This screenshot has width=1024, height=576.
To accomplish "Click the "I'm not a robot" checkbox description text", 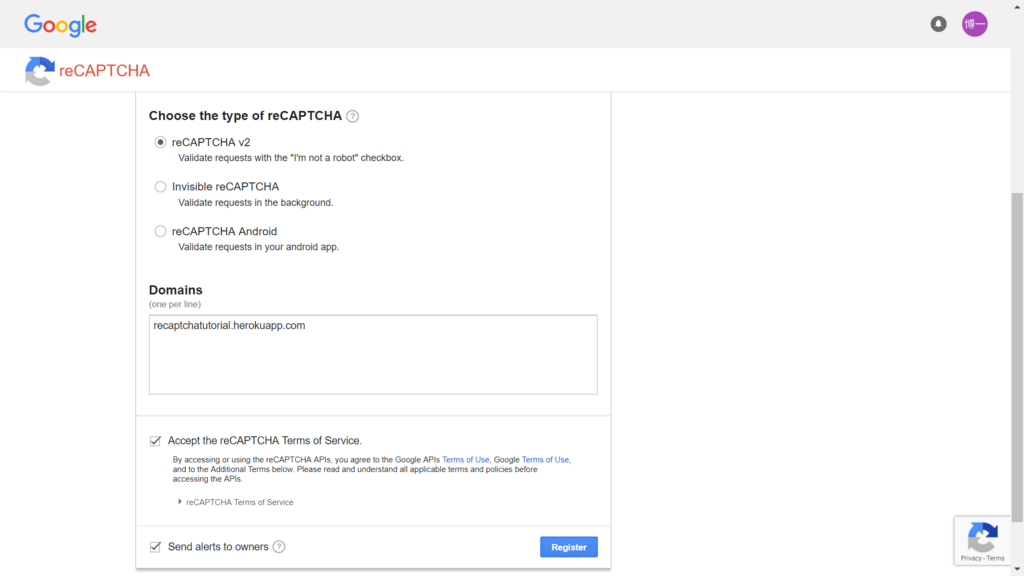I will [x=291, y=158].
